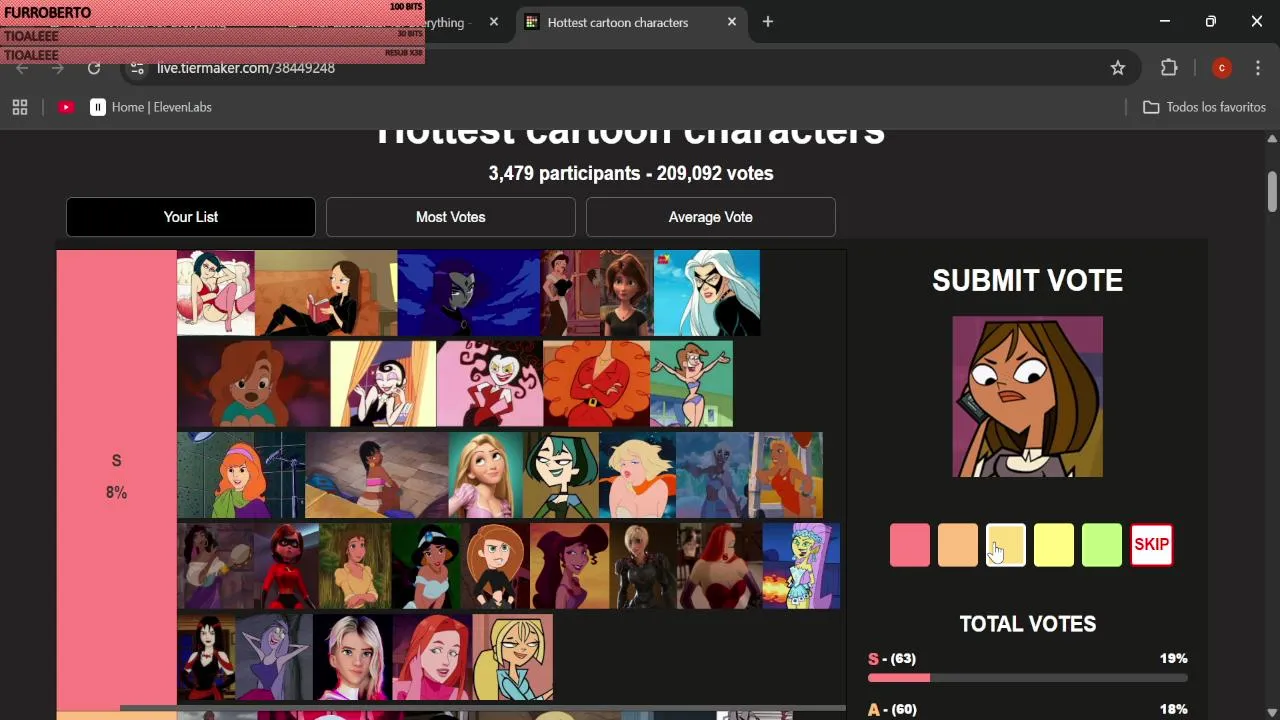Viewport: 1280px width, 720px height.
Task: Select the Jessica Rabbit thumbnail
Action: click(719, 566)
